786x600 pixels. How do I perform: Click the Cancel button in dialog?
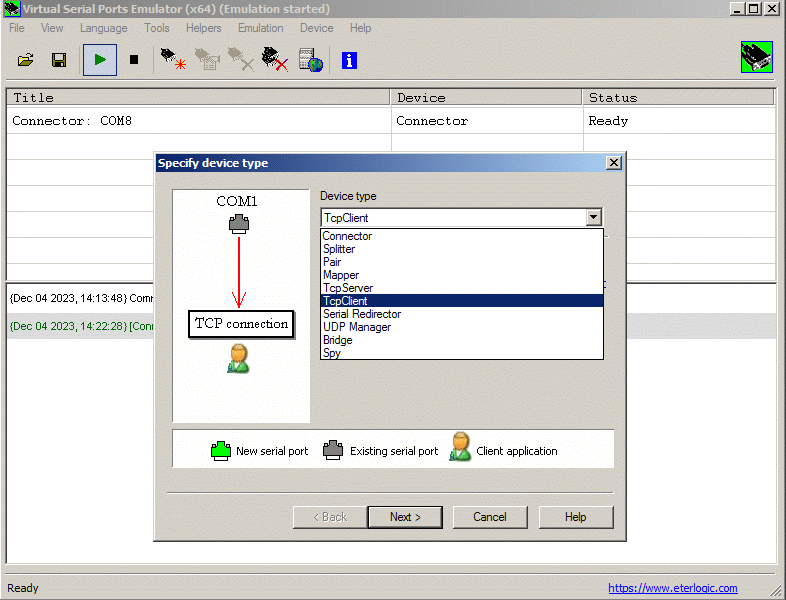click(x=490, y=517)
